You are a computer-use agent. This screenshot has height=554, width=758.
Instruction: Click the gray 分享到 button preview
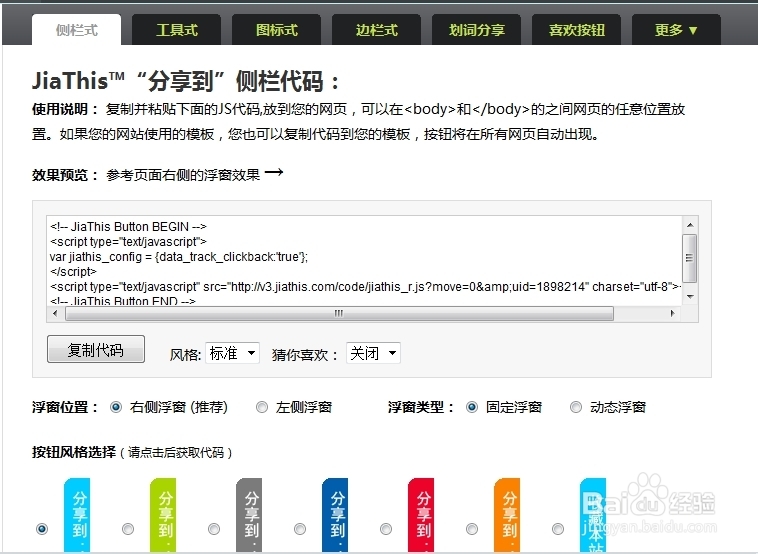click(x=249, y=515)
